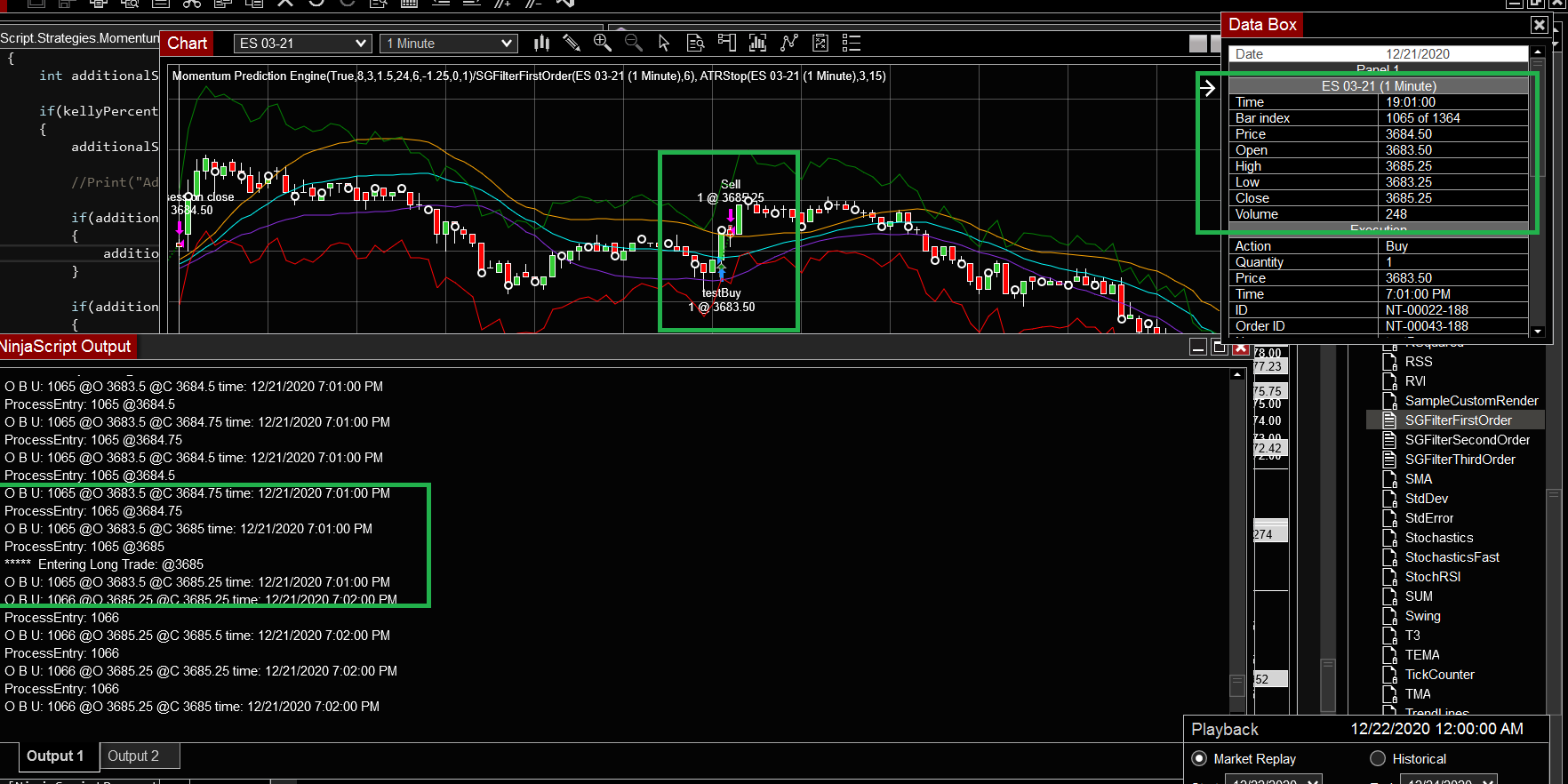
Task: Click the chart zoom out magnifier
Action: click(634, 43)
